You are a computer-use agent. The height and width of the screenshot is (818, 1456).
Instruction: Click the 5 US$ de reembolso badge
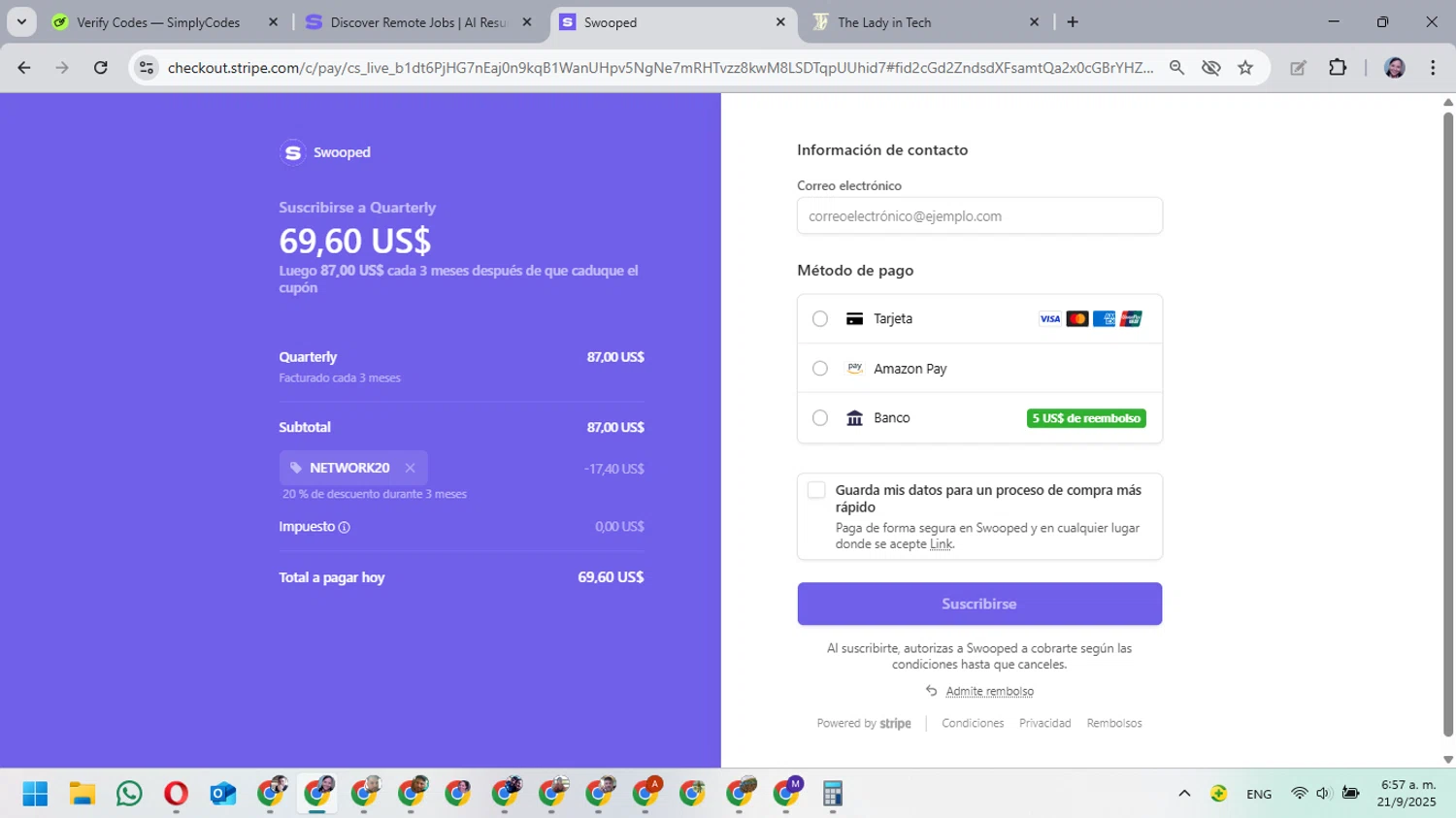(x=1086, y=418)
